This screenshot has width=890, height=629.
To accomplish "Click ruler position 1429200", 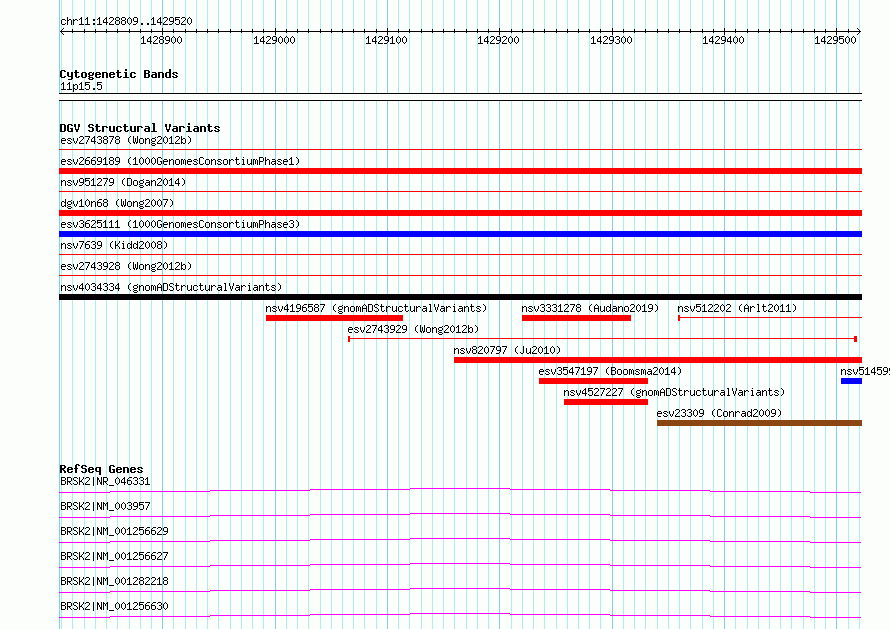I will click(x=498, y=40).
